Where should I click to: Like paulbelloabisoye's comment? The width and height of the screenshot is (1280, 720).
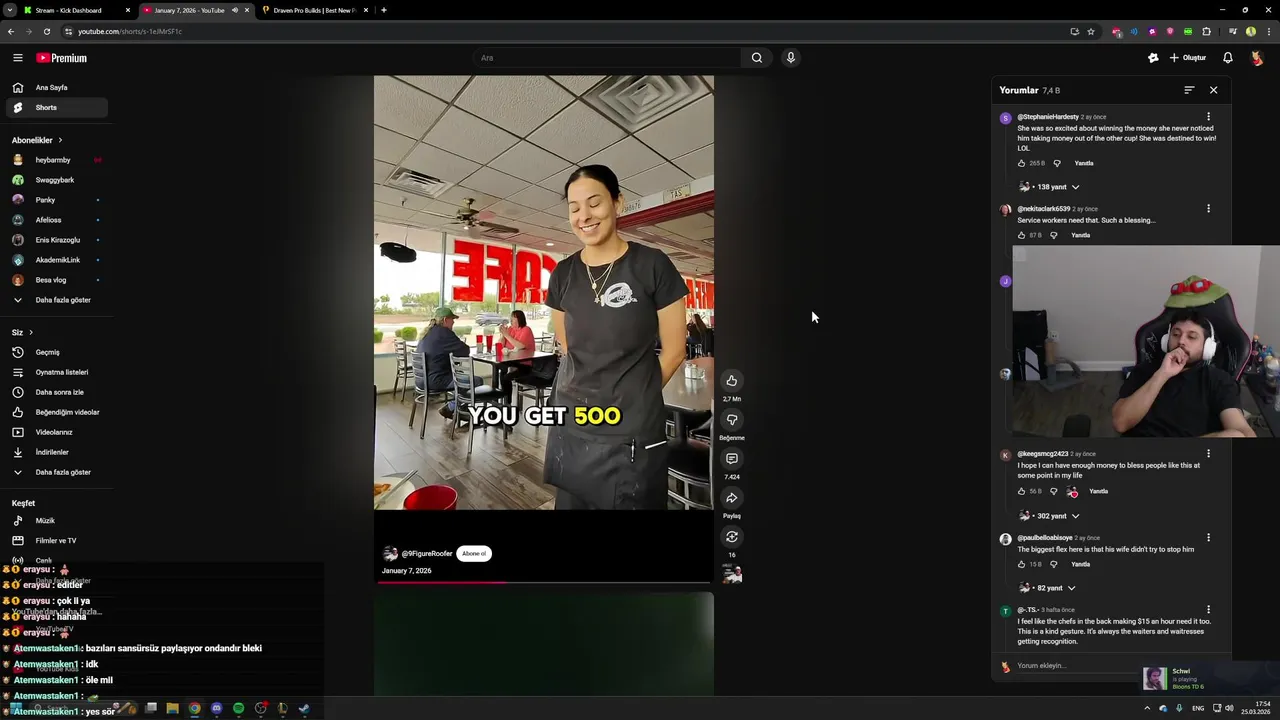pos(1021,564)
